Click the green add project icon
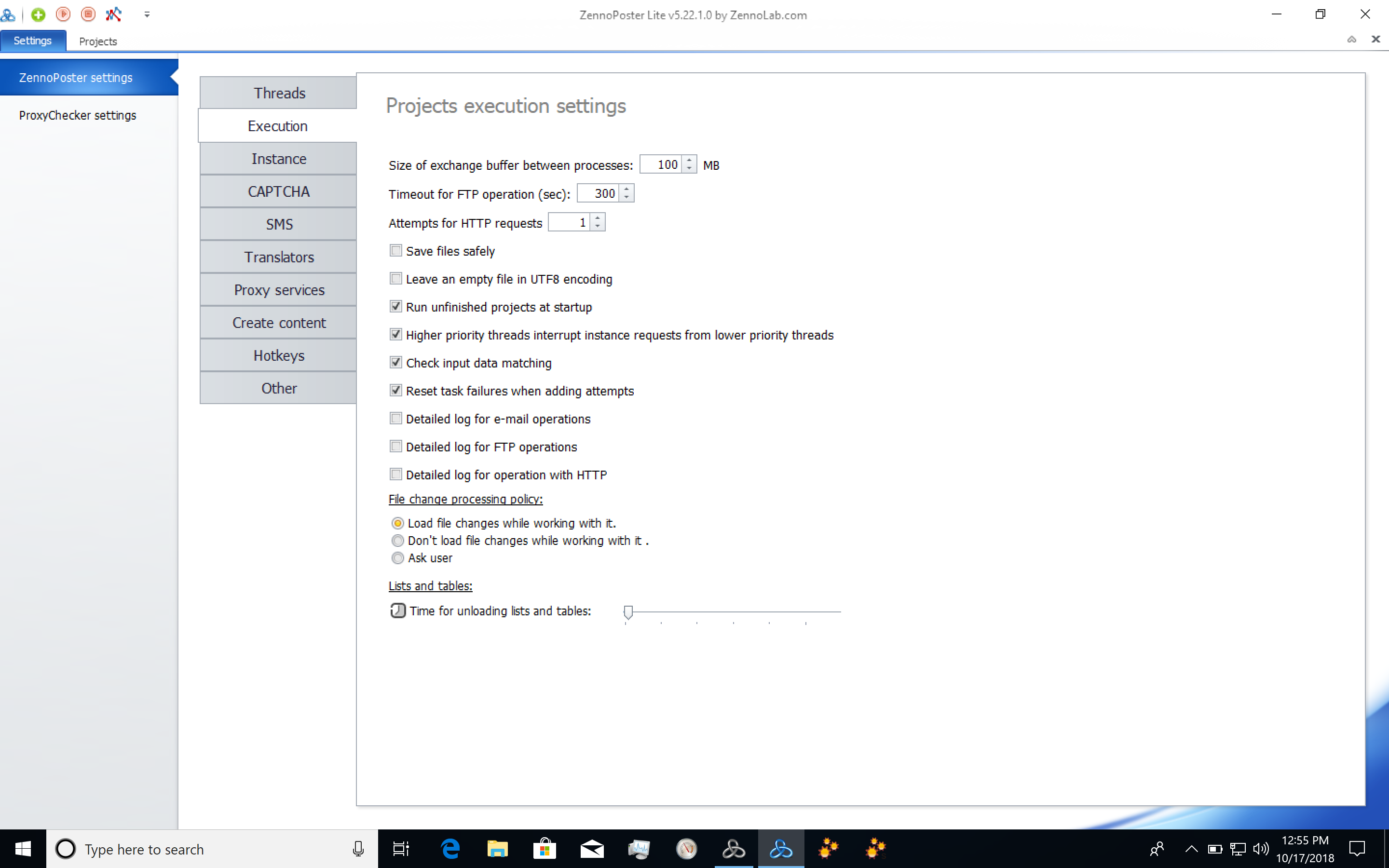This screenshot has height=868, width=1389. 39,14
